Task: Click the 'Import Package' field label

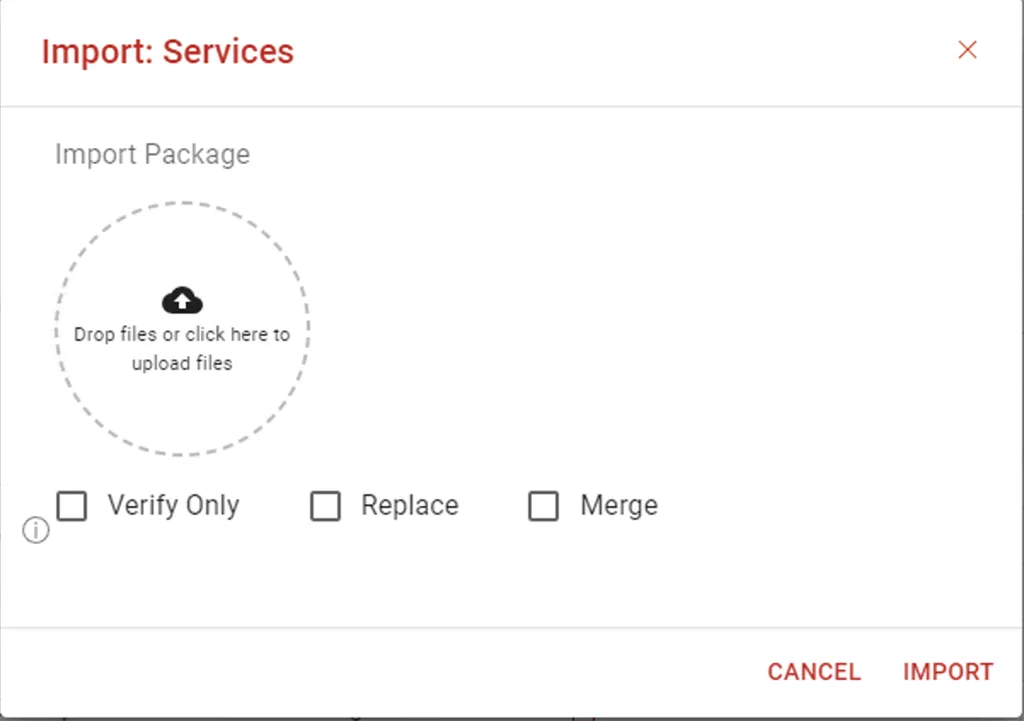Action: 153,155
